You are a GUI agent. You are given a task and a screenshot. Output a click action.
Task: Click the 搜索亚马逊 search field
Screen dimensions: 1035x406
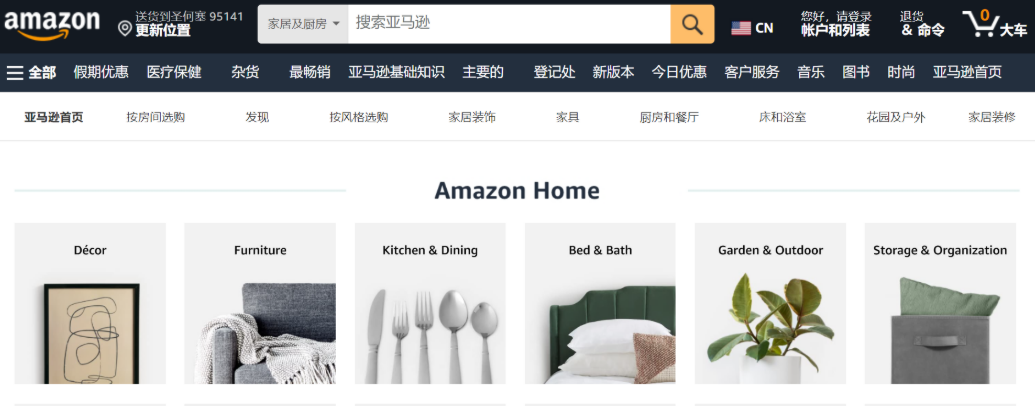509,24
